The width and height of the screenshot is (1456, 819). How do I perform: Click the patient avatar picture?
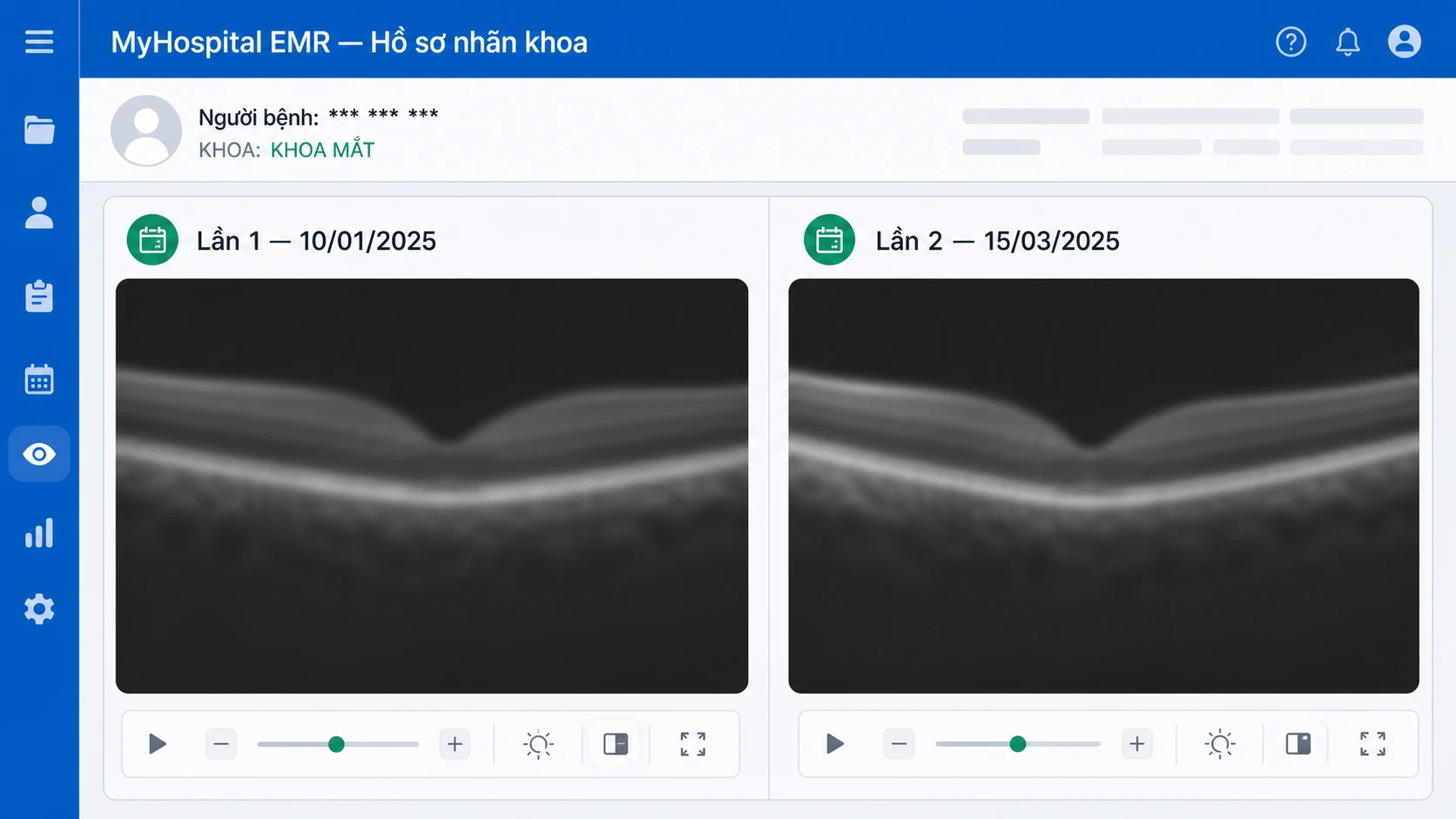point(146,131)
